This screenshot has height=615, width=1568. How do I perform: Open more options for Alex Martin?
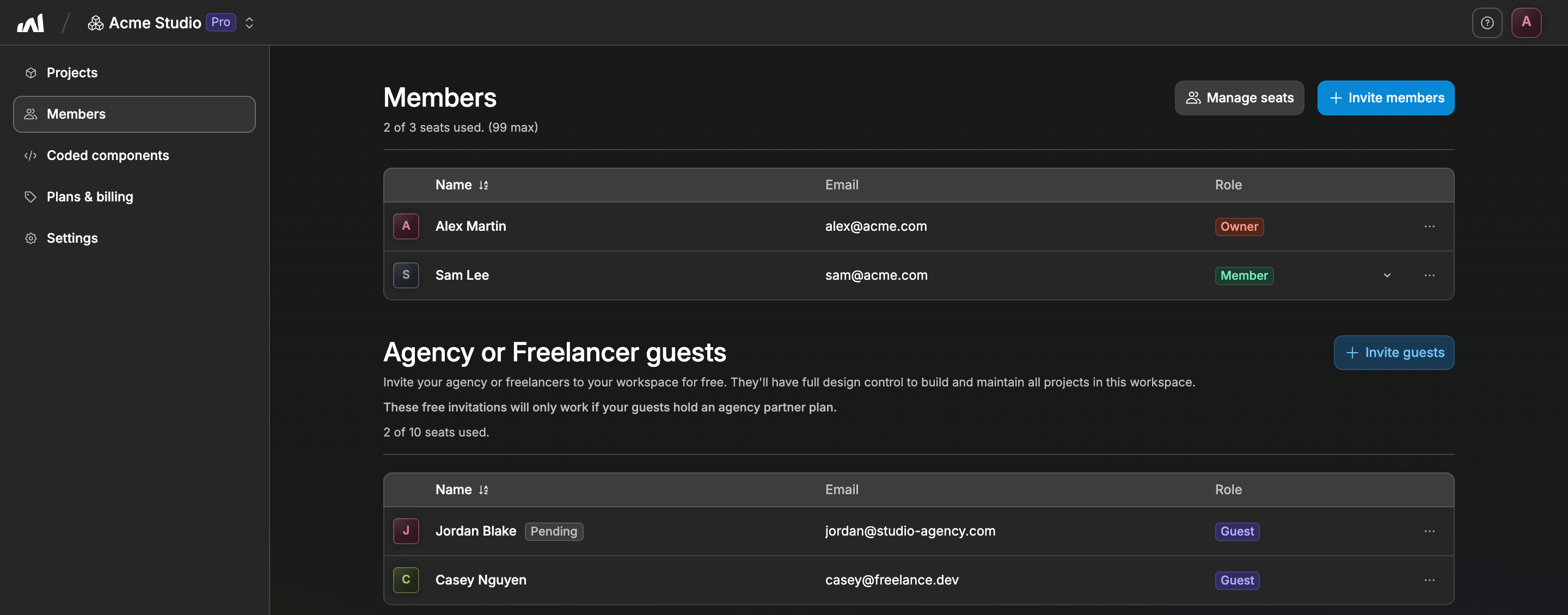pyautogui.click(x=1429, y=227)
